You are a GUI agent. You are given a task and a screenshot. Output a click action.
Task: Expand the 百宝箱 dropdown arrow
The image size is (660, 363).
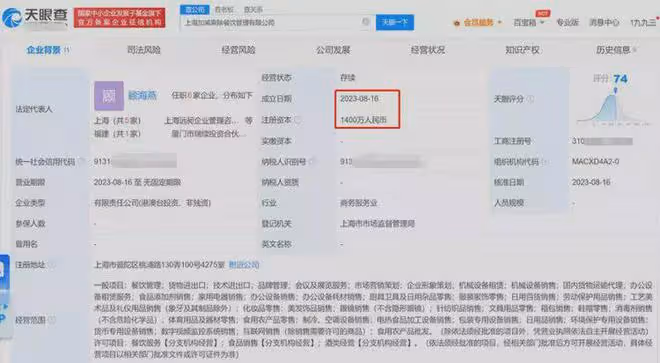[542, 22]
